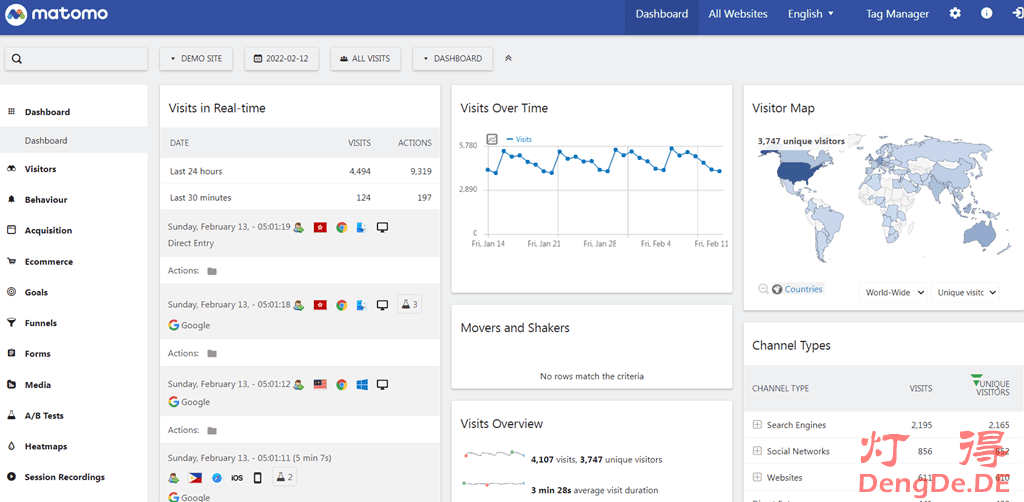The height and width of the screenshot is (502, 1024).
Task: Open the Administration settings gear icon
Action: 955,14
